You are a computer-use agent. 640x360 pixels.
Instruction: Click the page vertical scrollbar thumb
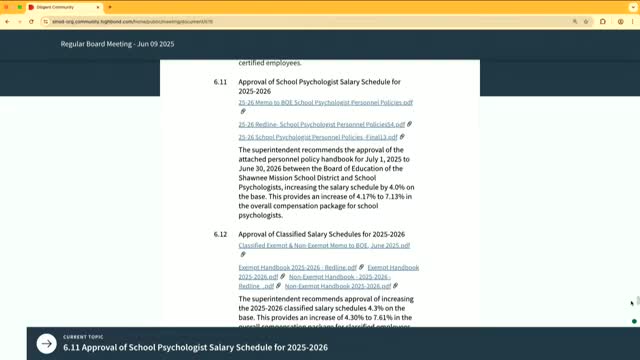click(x=638, y=301)
